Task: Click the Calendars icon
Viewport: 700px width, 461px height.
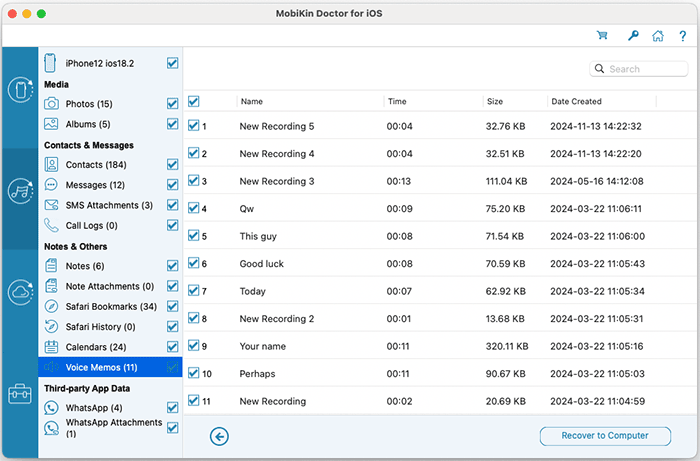Action: (x=51, y=346)
